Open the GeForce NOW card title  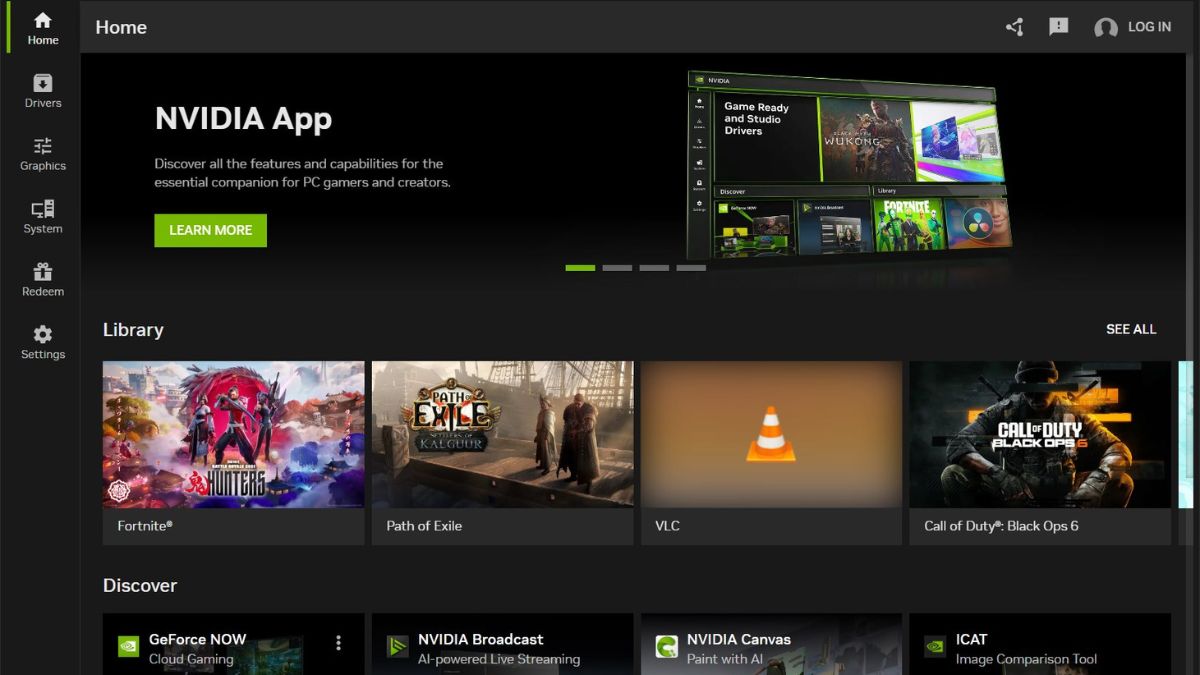pos(197,639)
